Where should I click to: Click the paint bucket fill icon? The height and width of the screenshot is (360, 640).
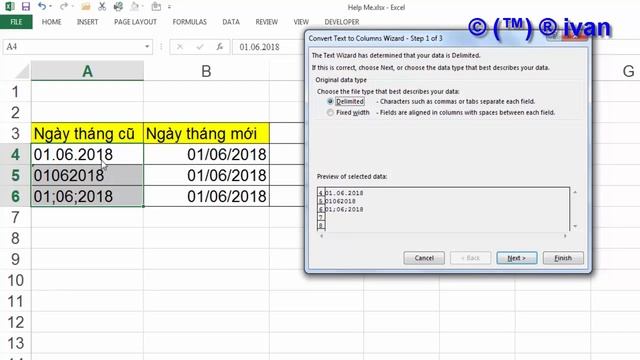pos(135,6)
